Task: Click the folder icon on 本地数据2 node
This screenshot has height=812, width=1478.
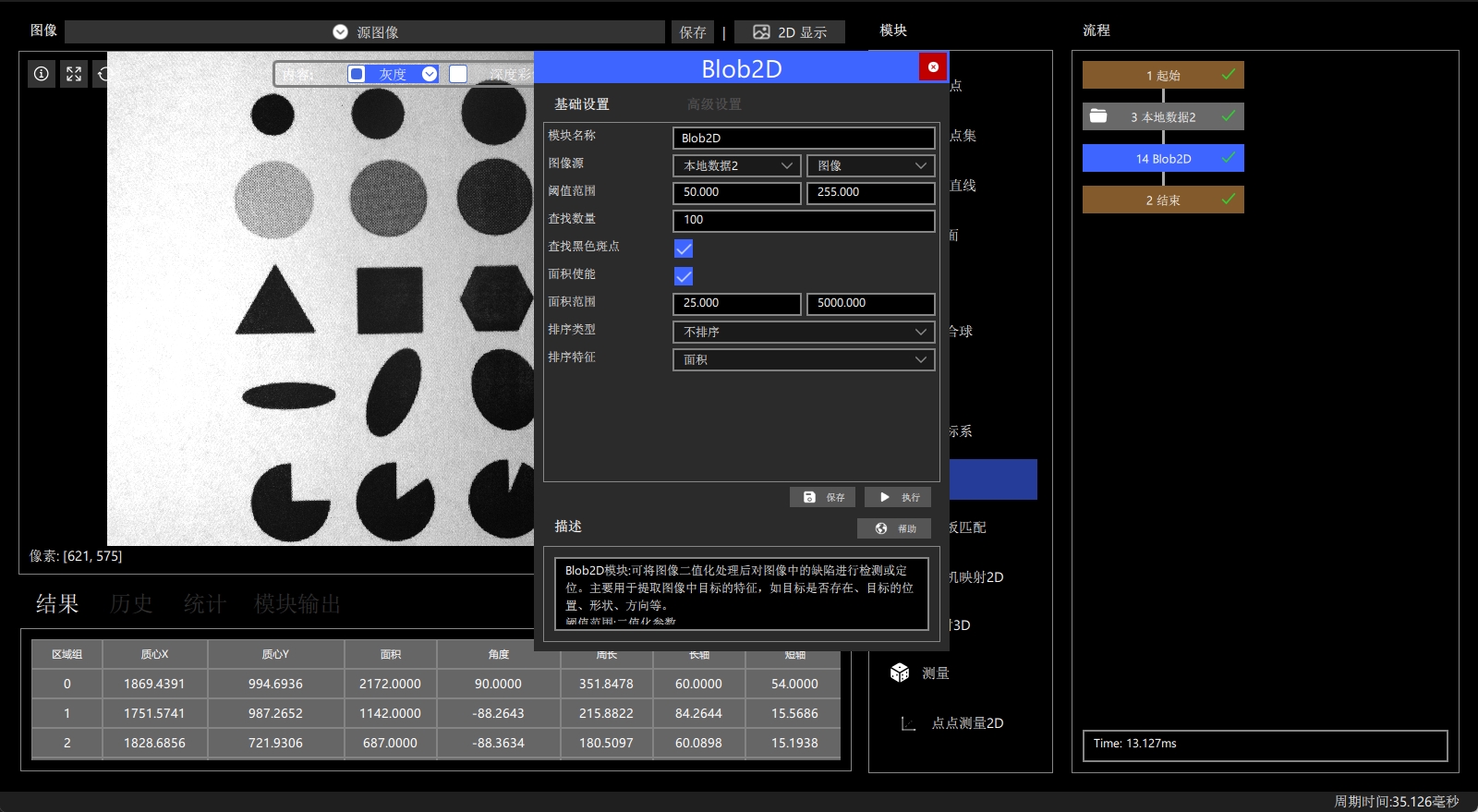Action: point(1098,116)
